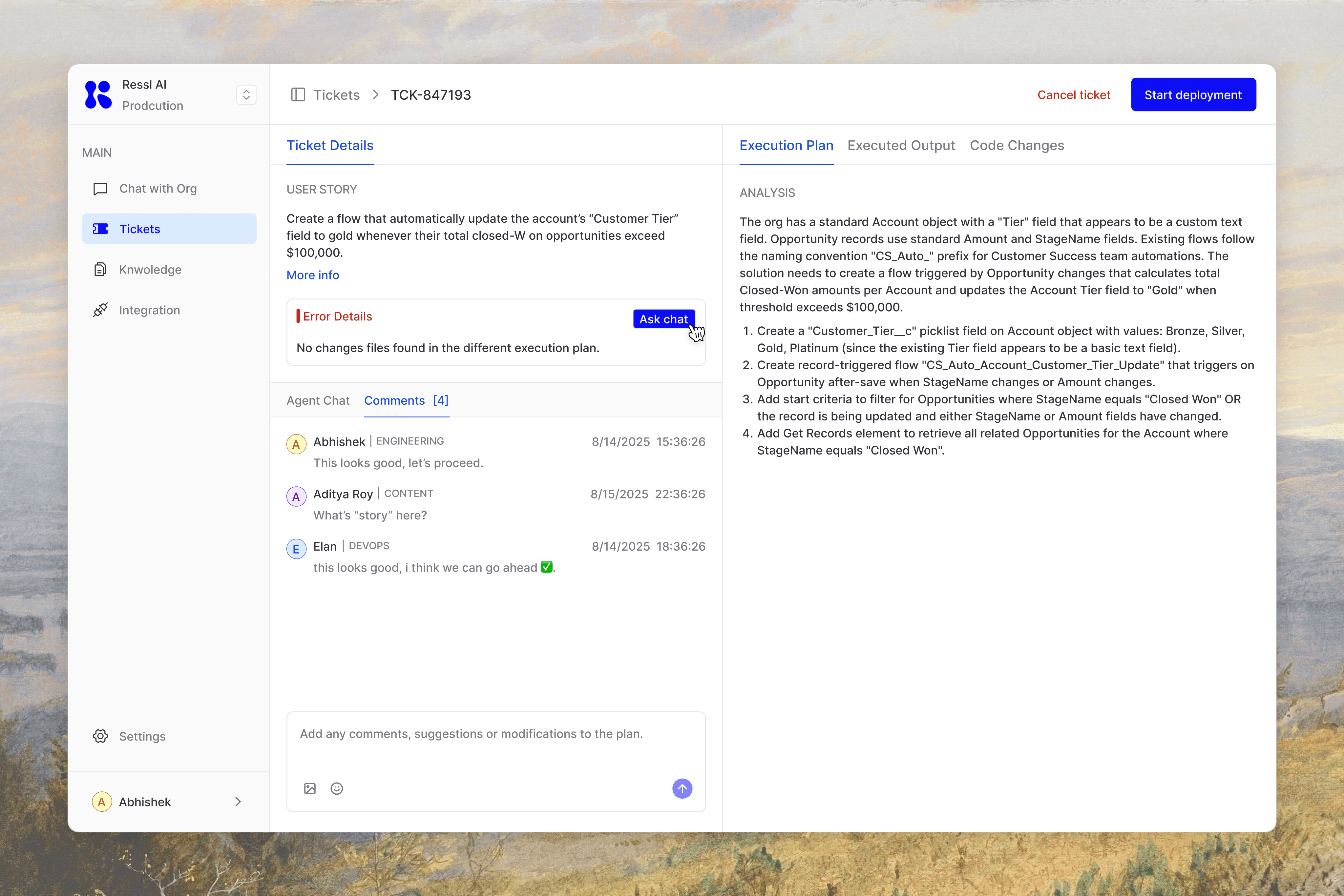1344x896 pixels.
Task: Expand More info under user story
Action: (313, 275)
